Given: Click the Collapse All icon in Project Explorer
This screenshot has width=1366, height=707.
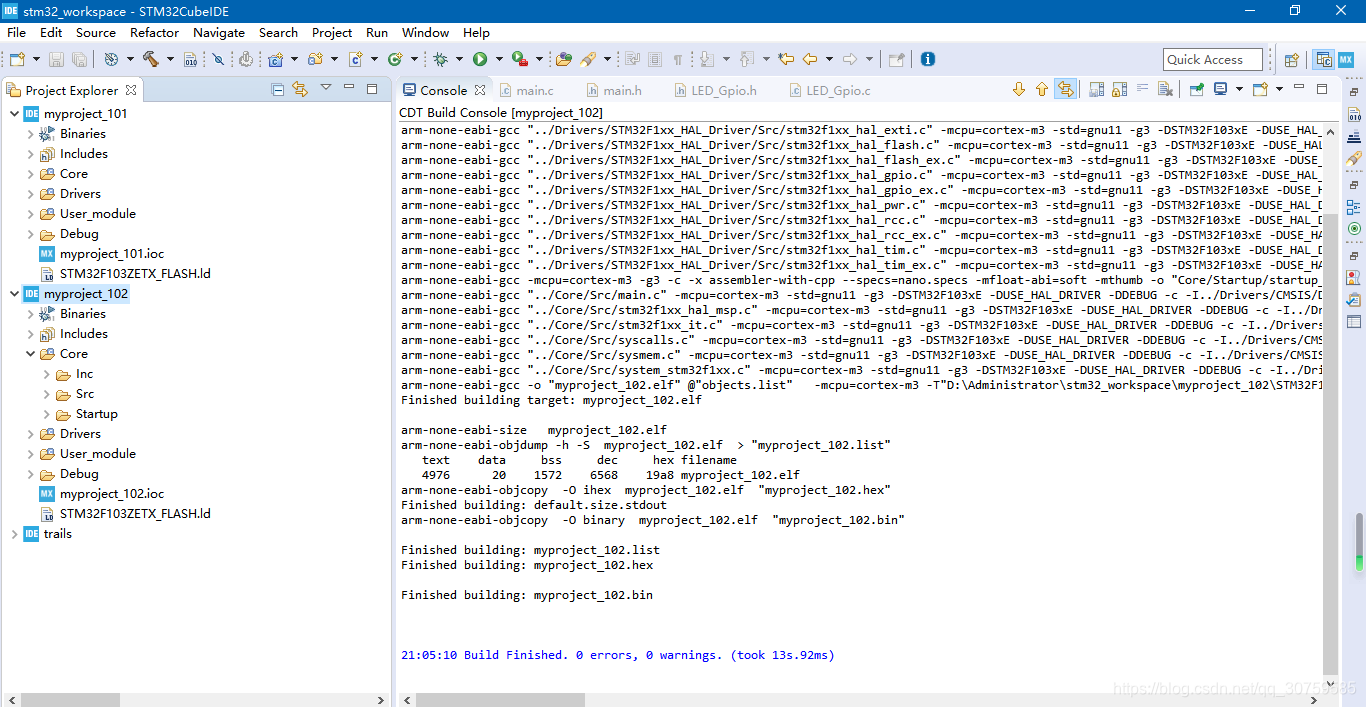Looking at the screenshot, I should pyautogui.click(x=278, y=89).
